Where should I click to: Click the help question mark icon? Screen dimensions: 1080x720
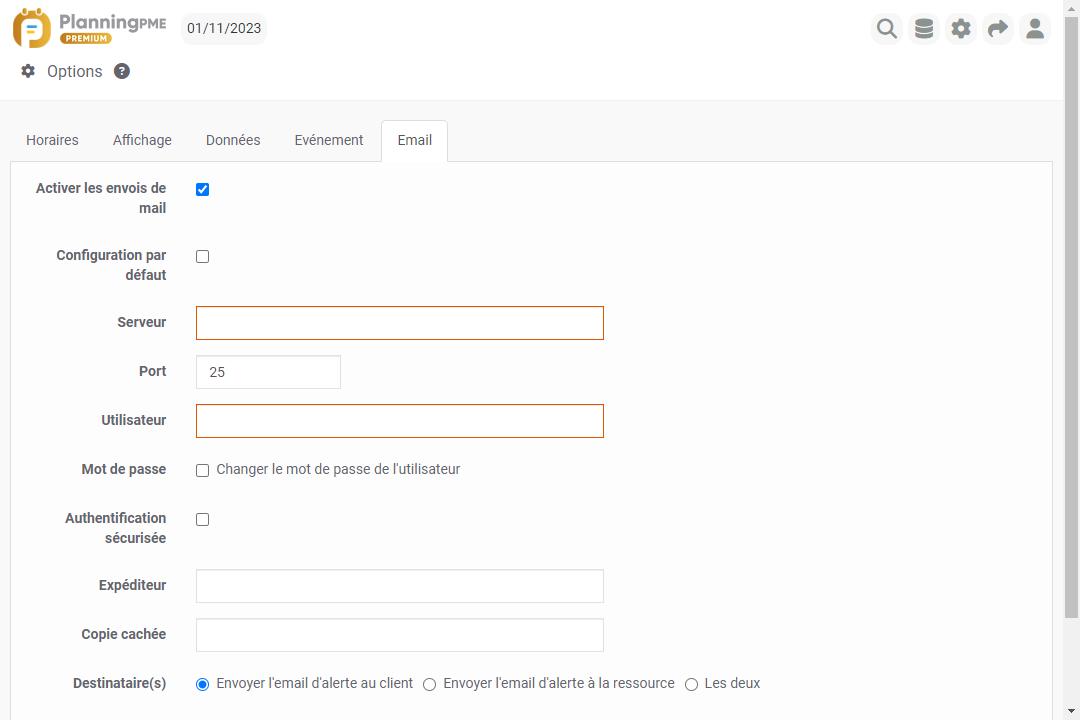122,71
